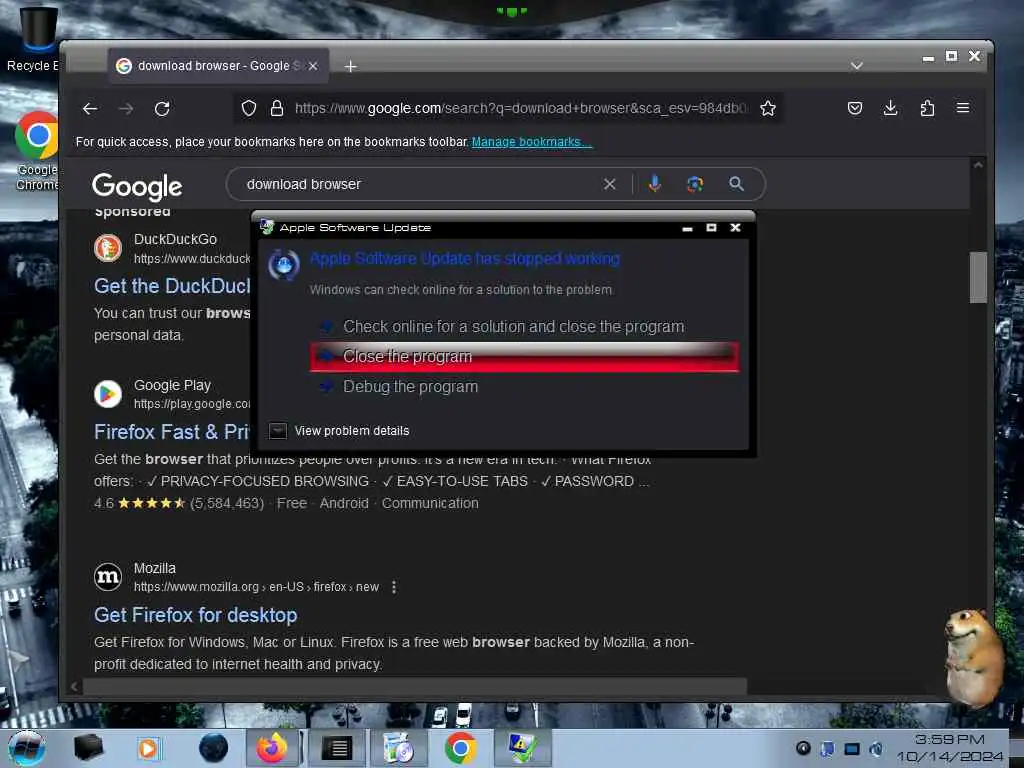Open the Pocket save icon

(855, 108)
